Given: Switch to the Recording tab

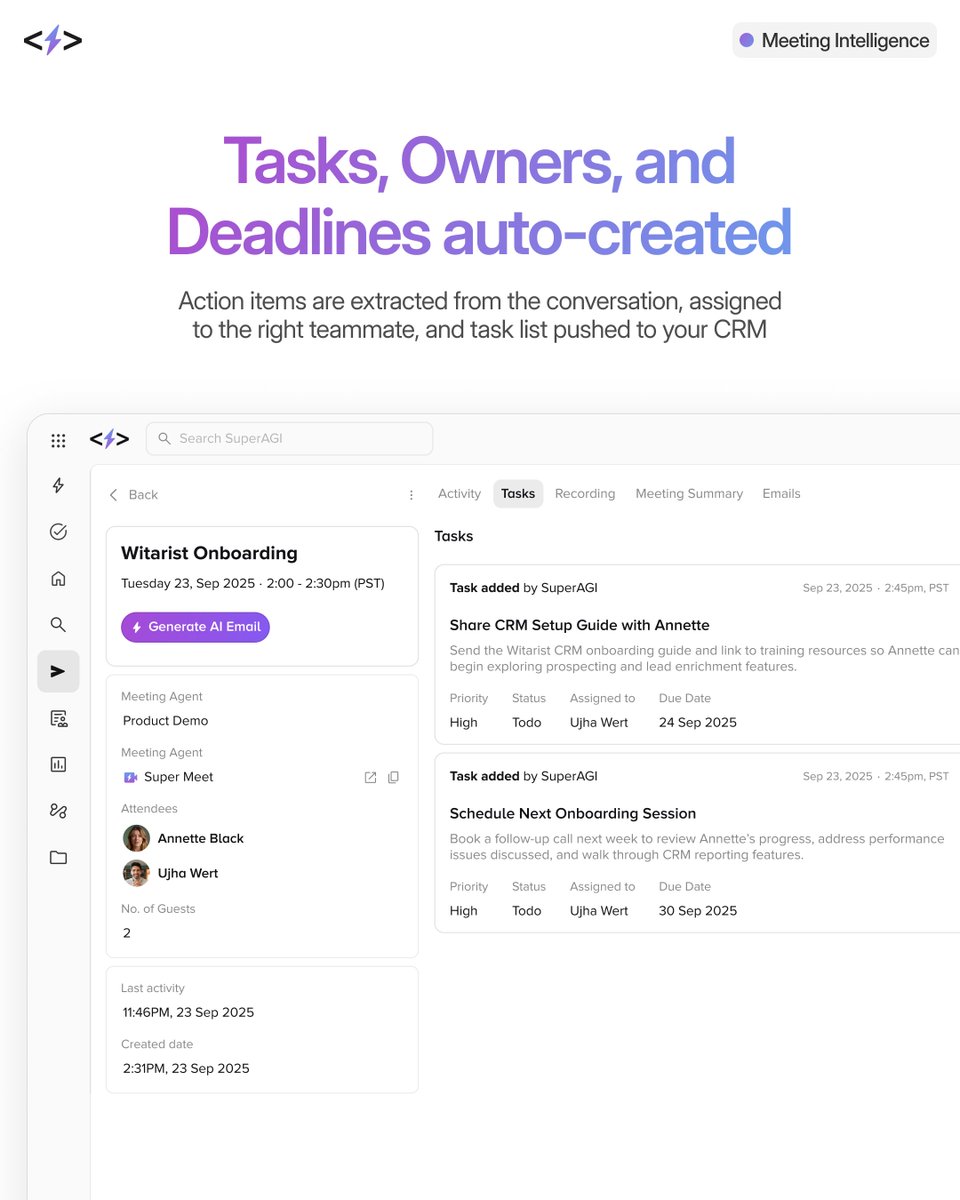Looking at the screenshot, I should click(x=585, y=494).
